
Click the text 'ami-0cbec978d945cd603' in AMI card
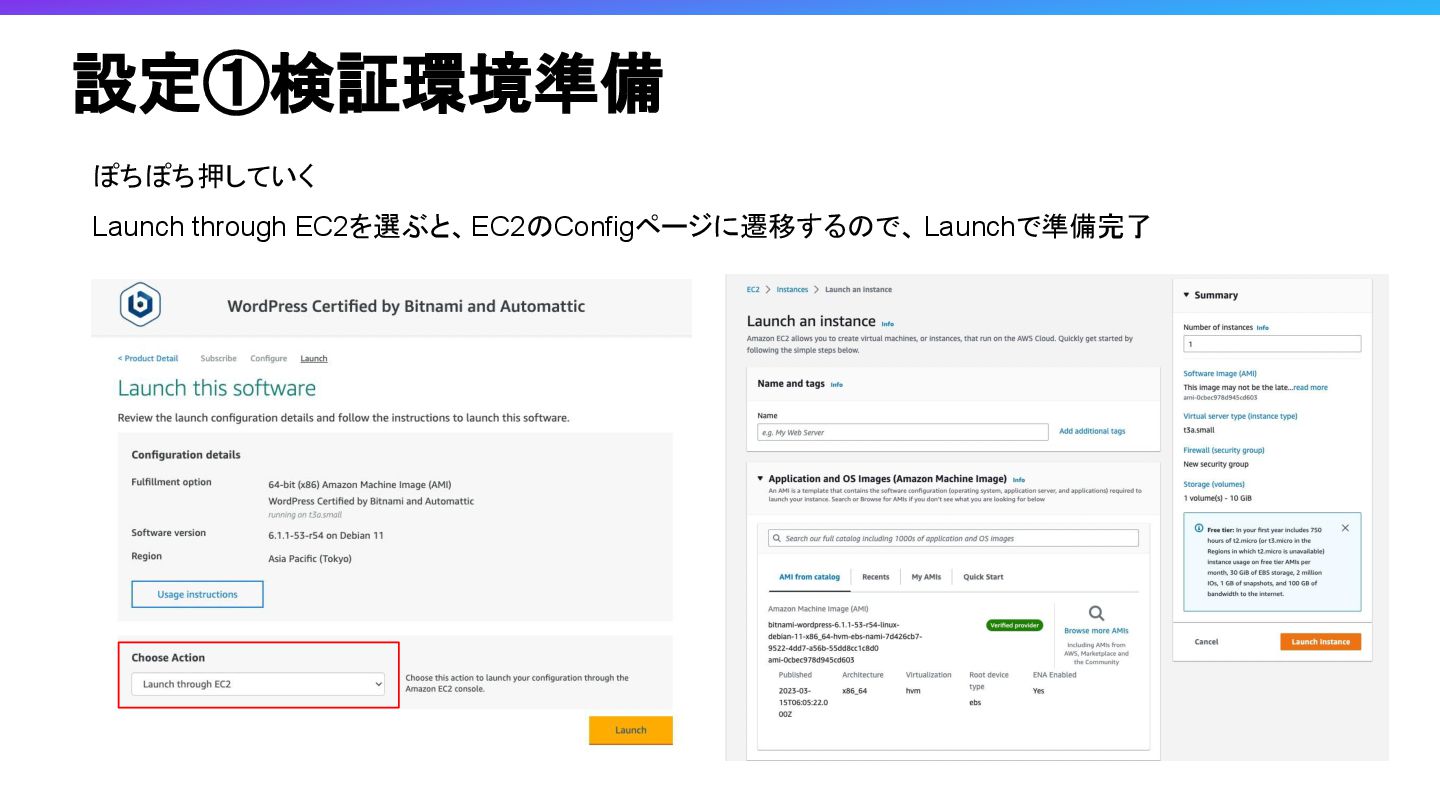811,660
